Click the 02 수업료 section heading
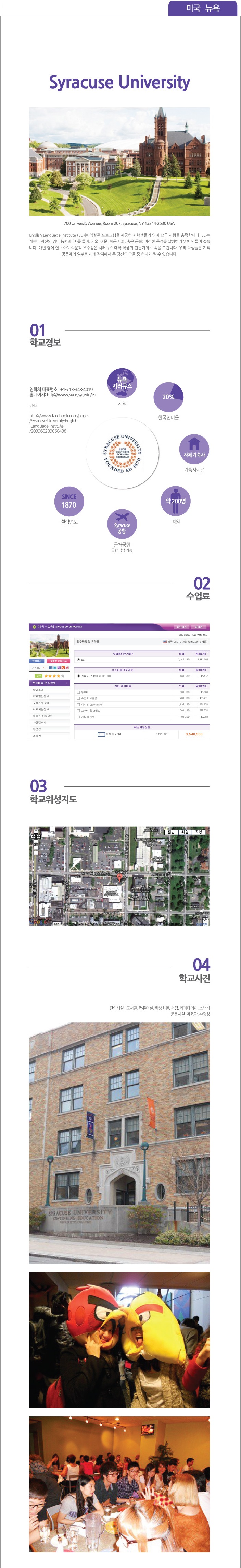Viewport: 241px width, 1568px height. (x=198, y=589)
